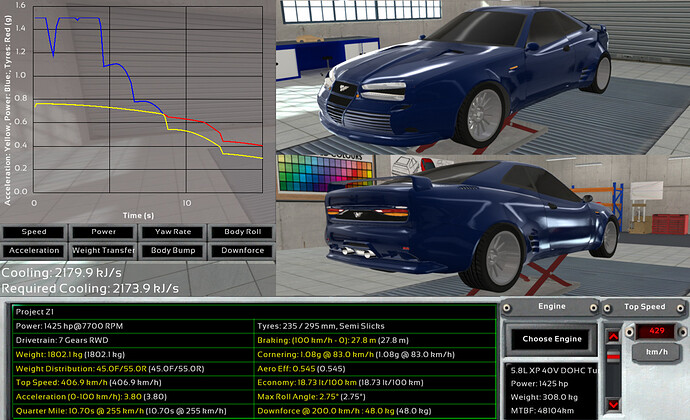This screenshot has height=420, width=690.
Task: Click the Time (s) axis label
Action: 138,215
